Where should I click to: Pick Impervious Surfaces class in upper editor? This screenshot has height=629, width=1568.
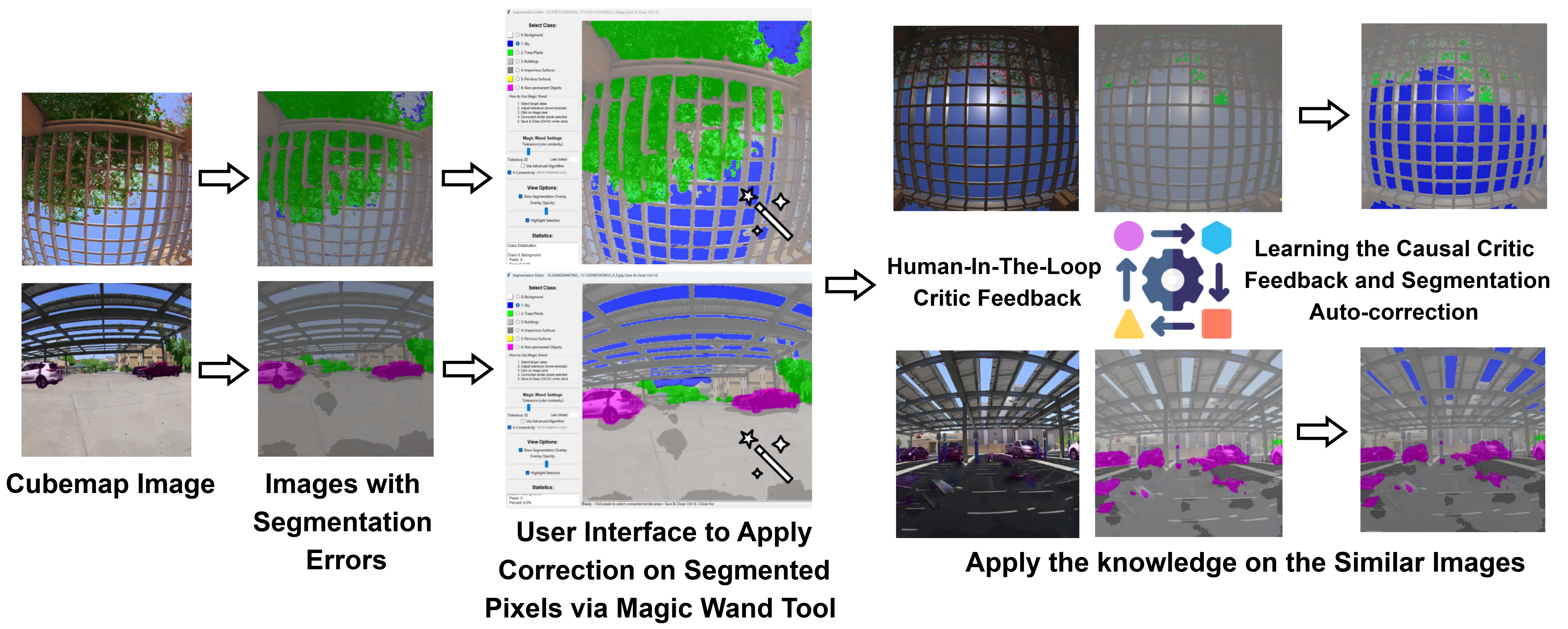[x=518, y=70]
